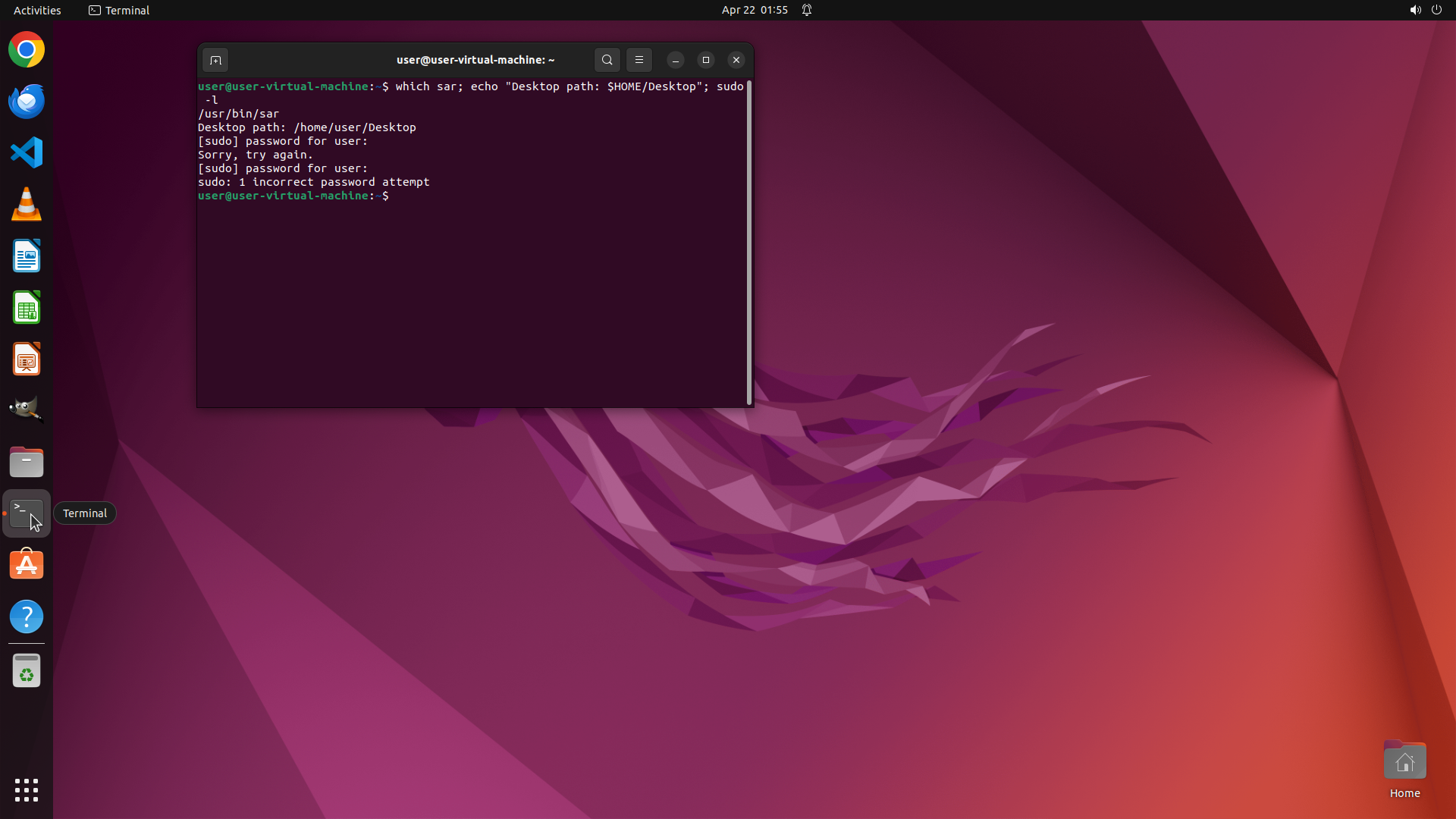Image resolution: width=1456 pixels, height=819 pixels.
Task: Open the Help application
Action: coord(27,617)
